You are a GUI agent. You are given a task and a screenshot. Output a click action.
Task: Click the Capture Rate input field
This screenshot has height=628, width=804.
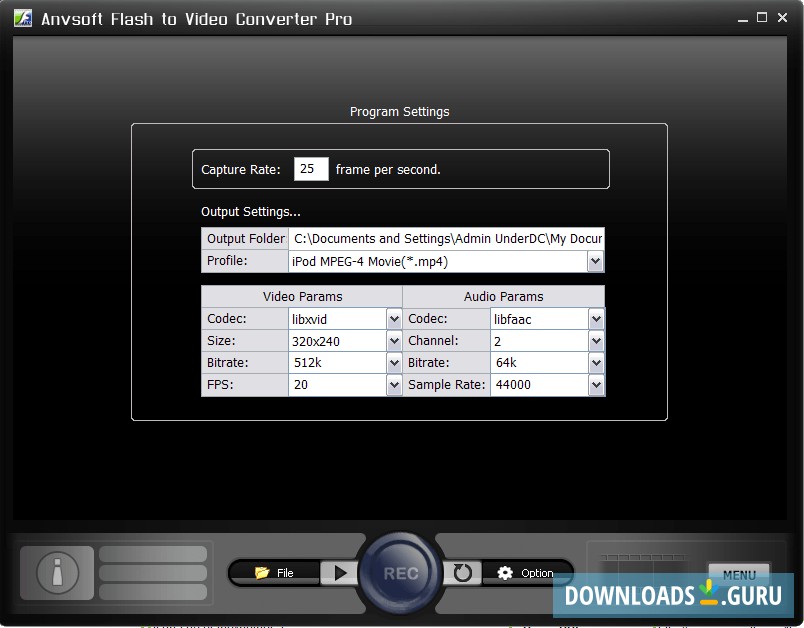(x=311, y=169)
